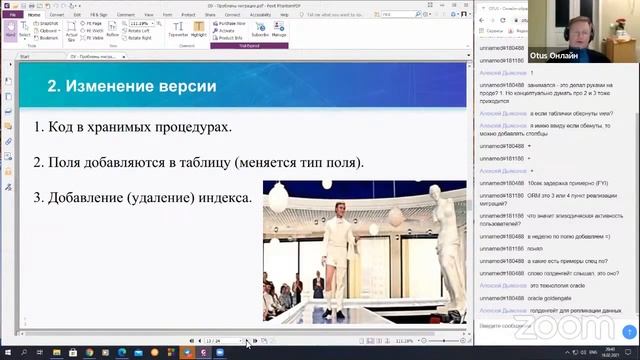Select facing pages view mode
The height and width of the screenshot is (360, 640).
coord(379,341)
